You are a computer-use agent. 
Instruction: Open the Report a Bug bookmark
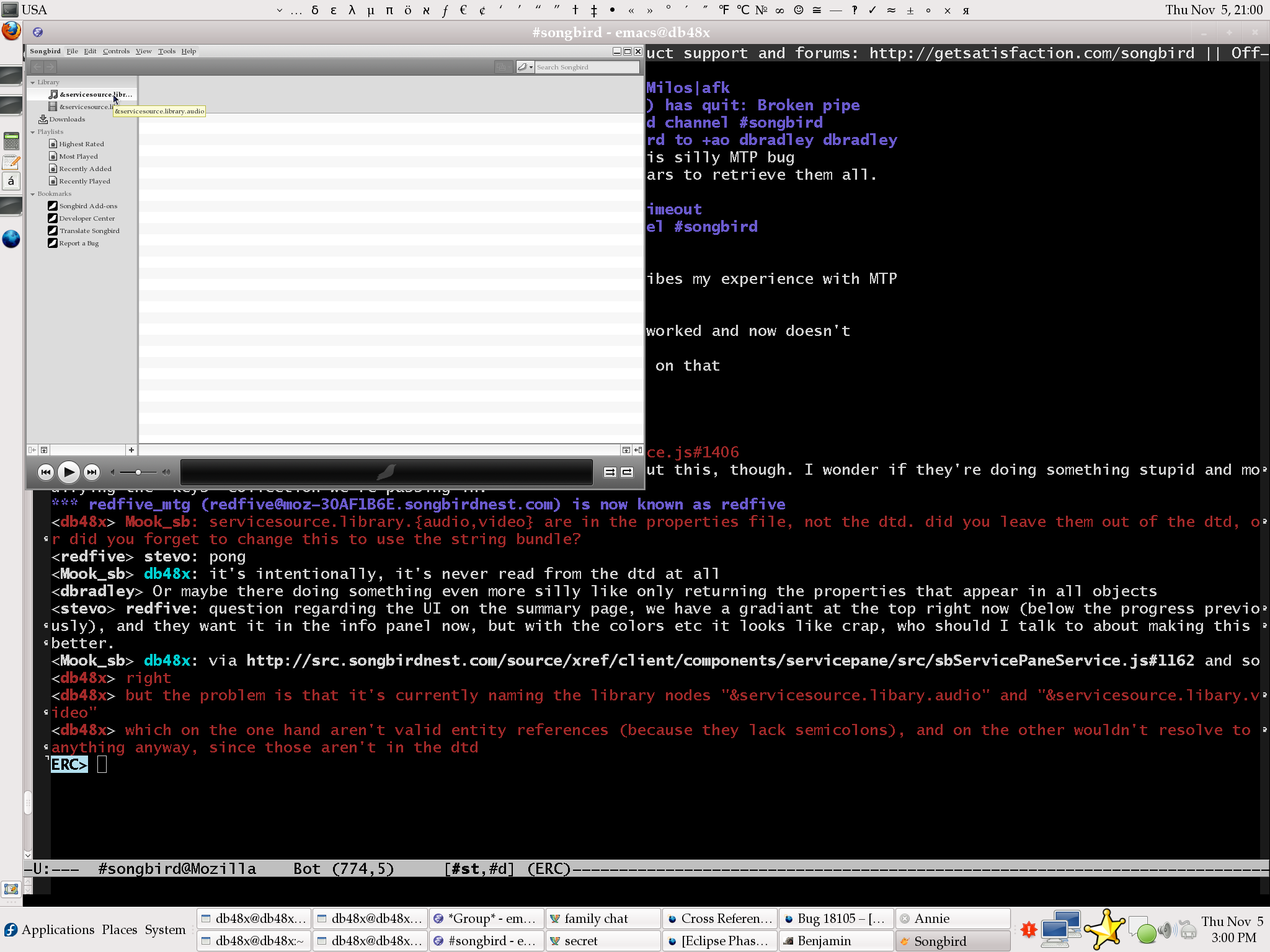[73, 243]
